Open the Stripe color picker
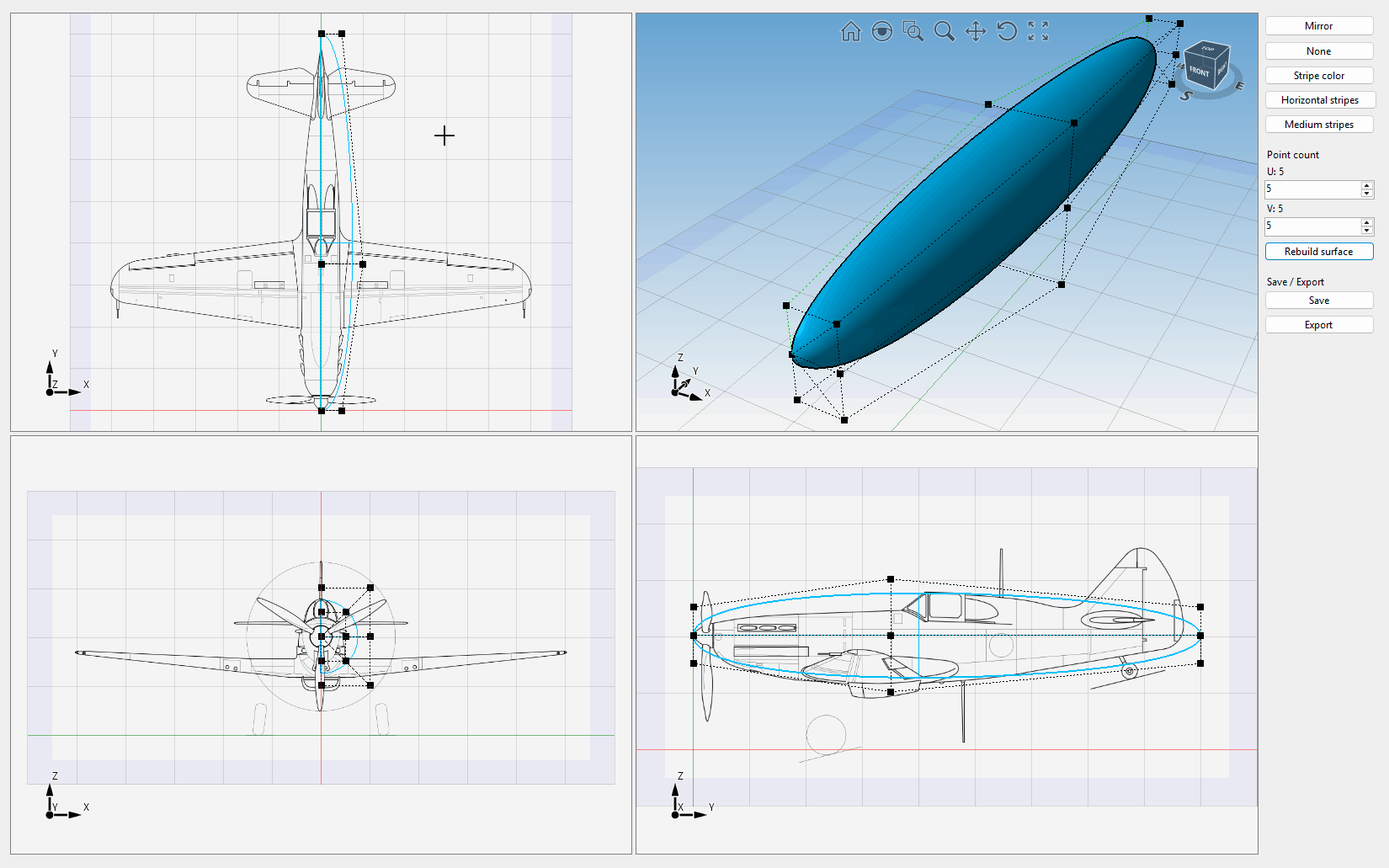1389x868 pixels. tap(1318, 76)
